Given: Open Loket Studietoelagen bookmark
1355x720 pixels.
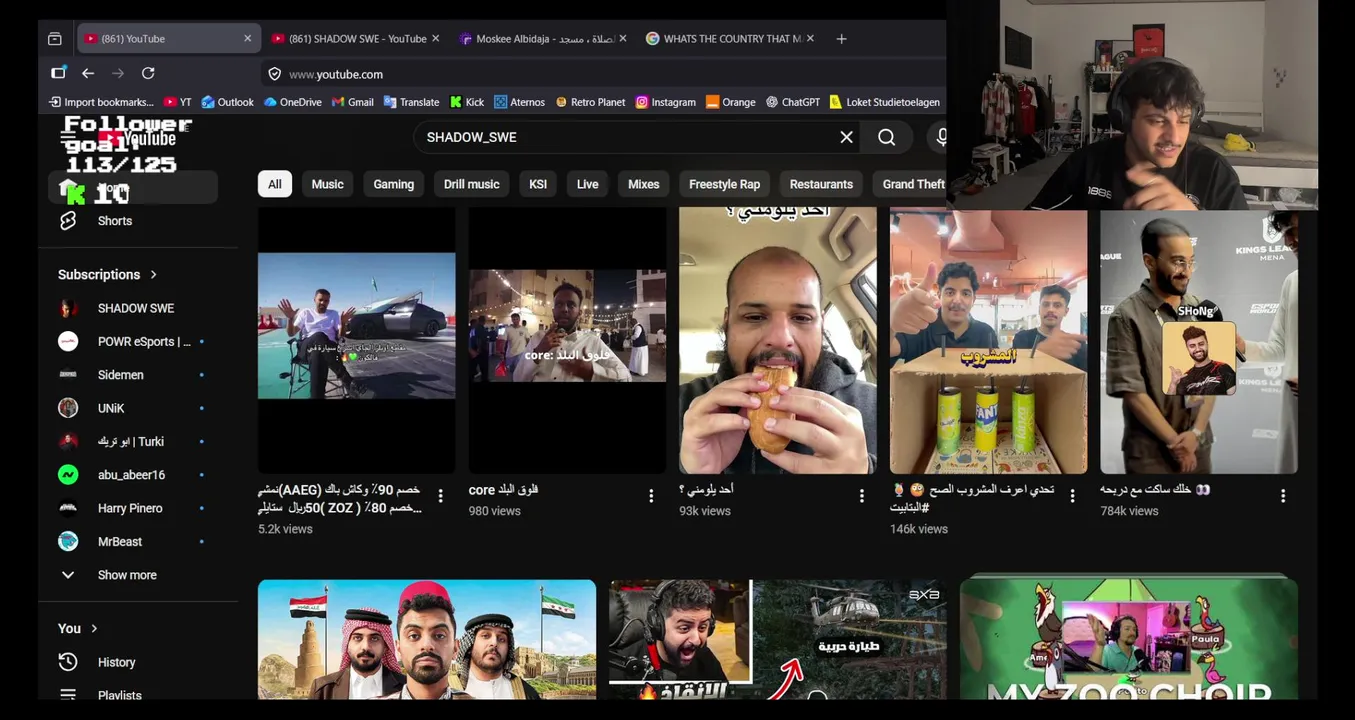Looking at the screenshot, I should coord(885,102).
